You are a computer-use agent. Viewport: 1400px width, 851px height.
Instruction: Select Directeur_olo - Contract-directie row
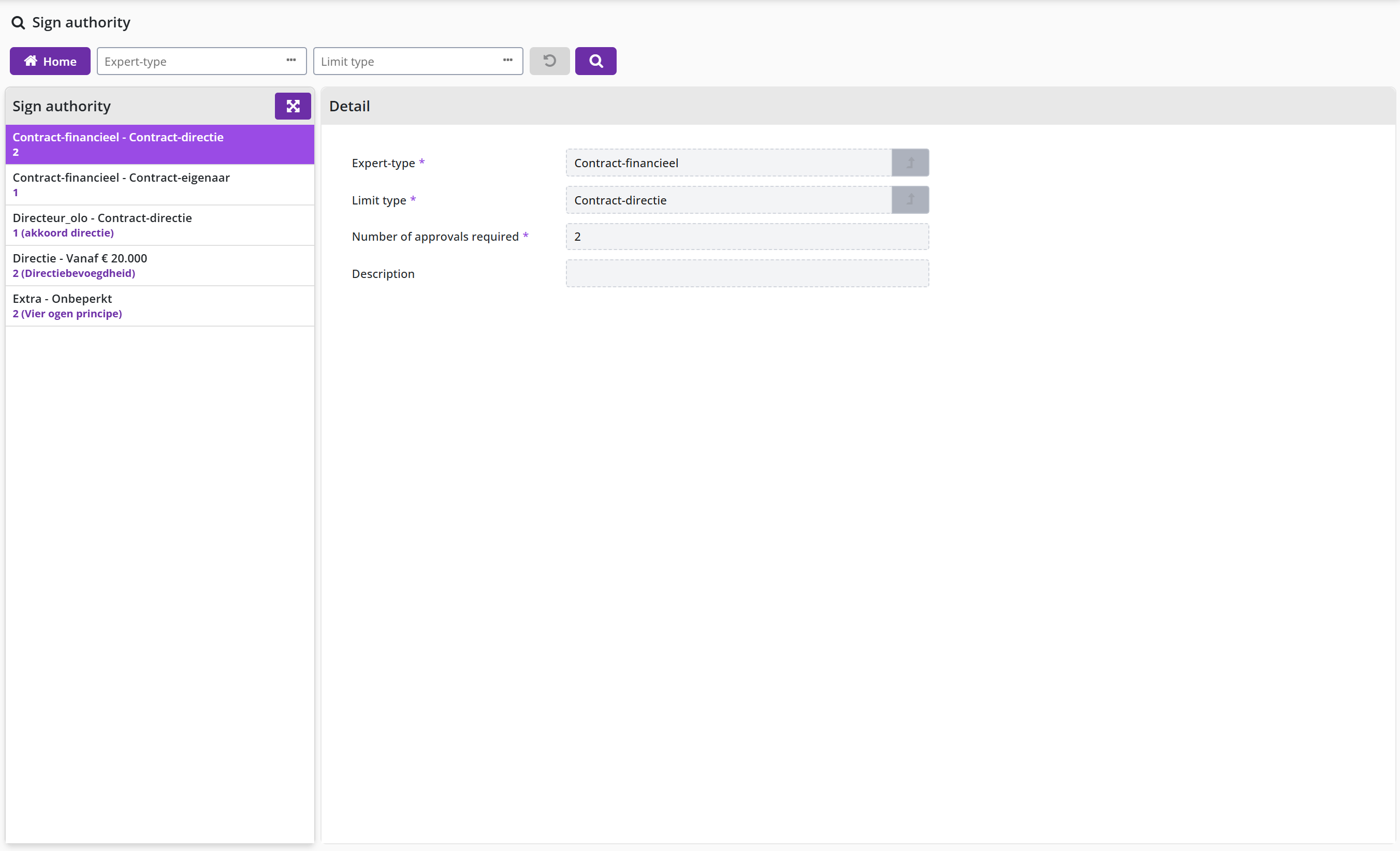159,225
